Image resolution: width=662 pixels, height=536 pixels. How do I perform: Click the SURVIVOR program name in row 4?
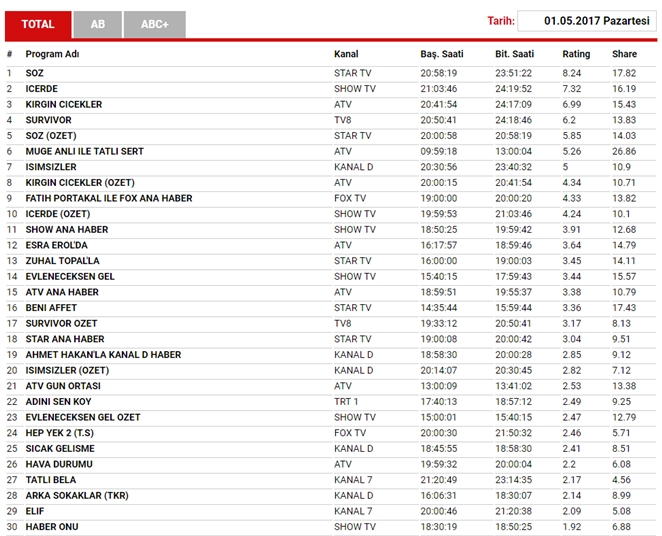coord(49,120)
